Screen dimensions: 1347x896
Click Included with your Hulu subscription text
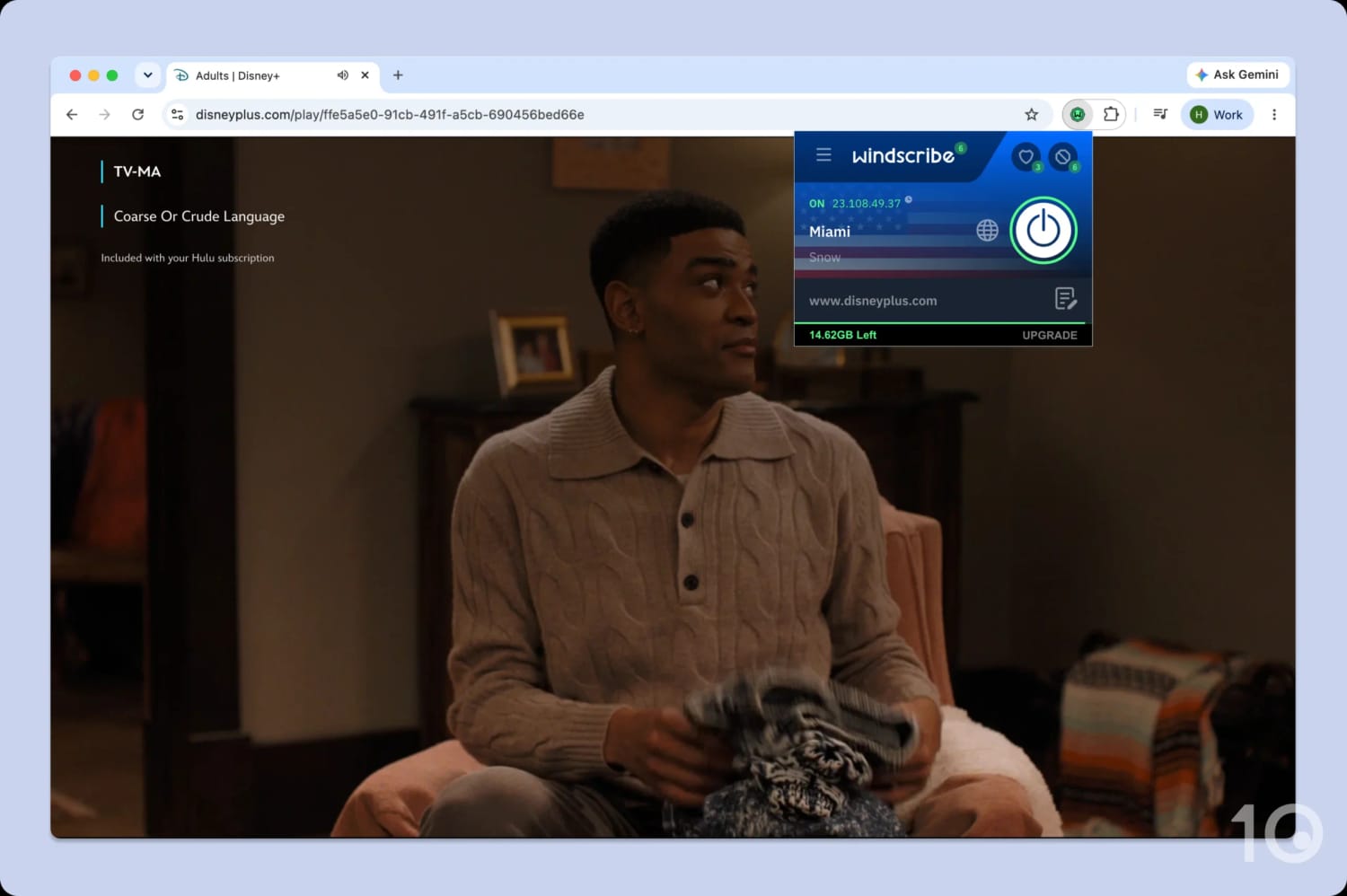click(x=188, y=258)
